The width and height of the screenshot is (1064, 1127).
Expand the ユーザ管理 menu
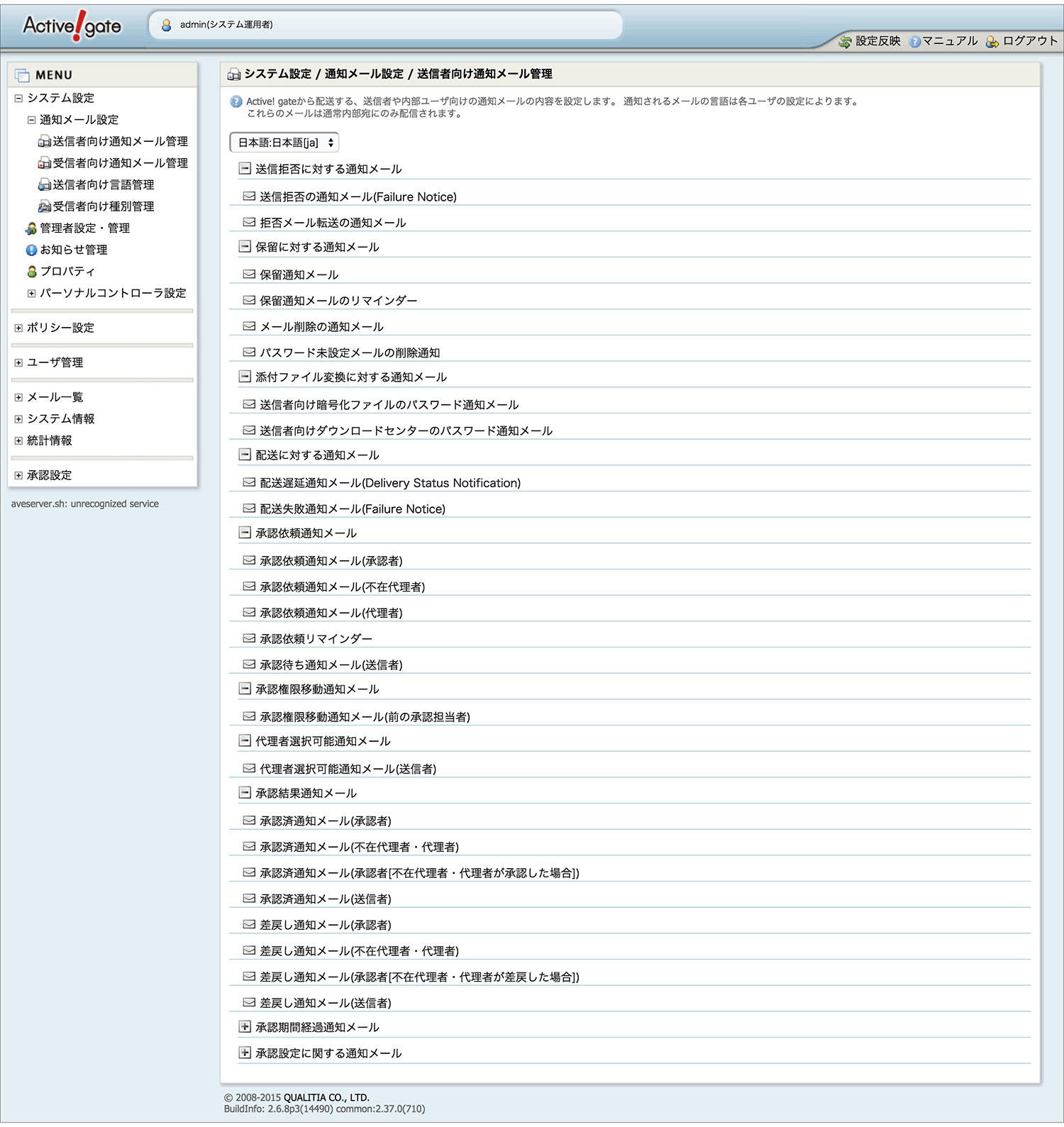[x=18, y=363]
